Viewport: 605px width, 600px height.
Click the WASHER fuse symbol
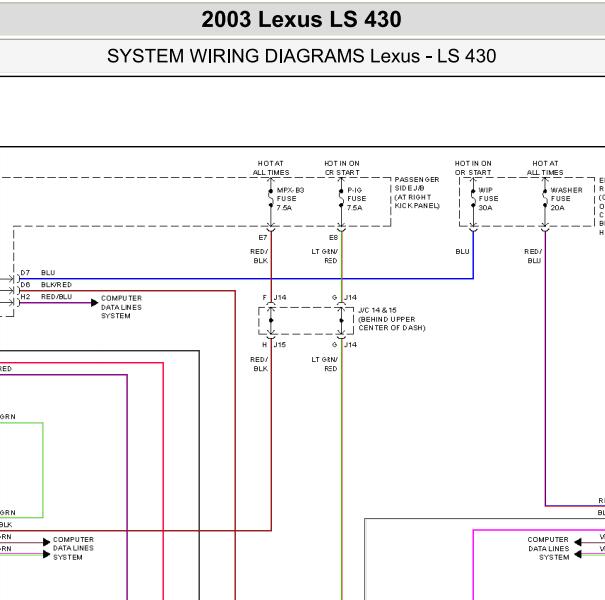tap(545, 198)
